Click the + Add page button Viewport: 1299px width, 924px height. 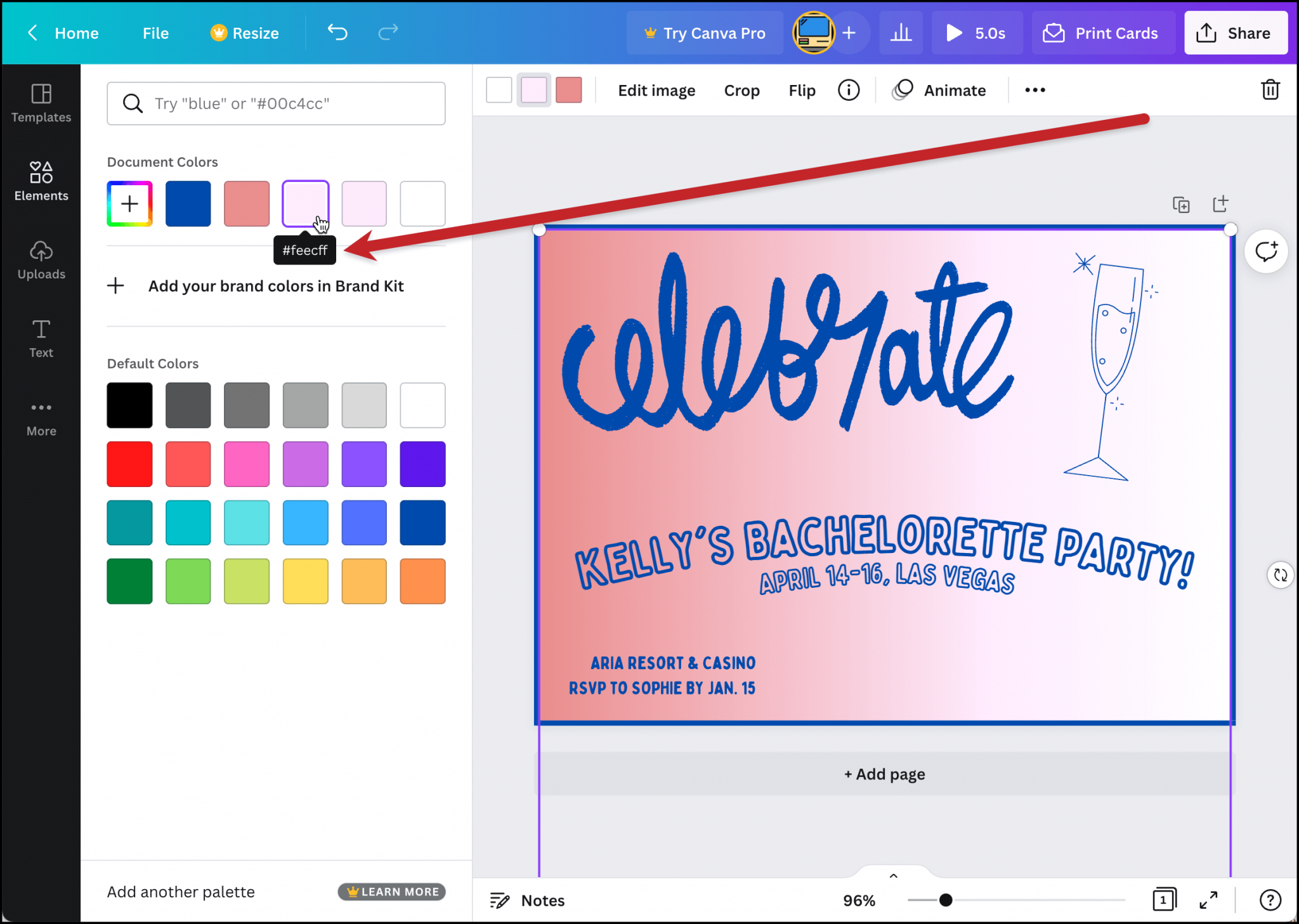(x=884, y=774)
